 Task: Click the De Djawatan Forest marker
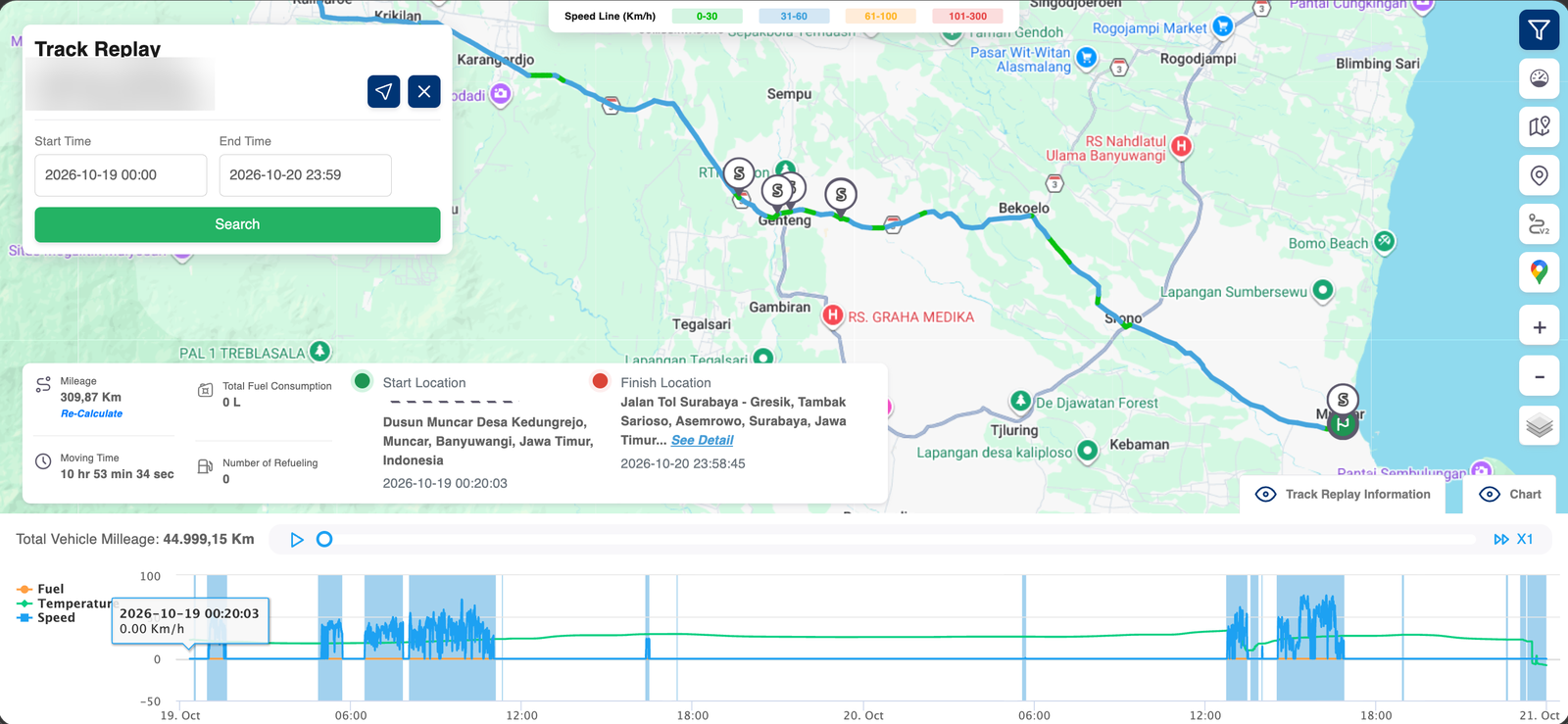[1020, 401]
